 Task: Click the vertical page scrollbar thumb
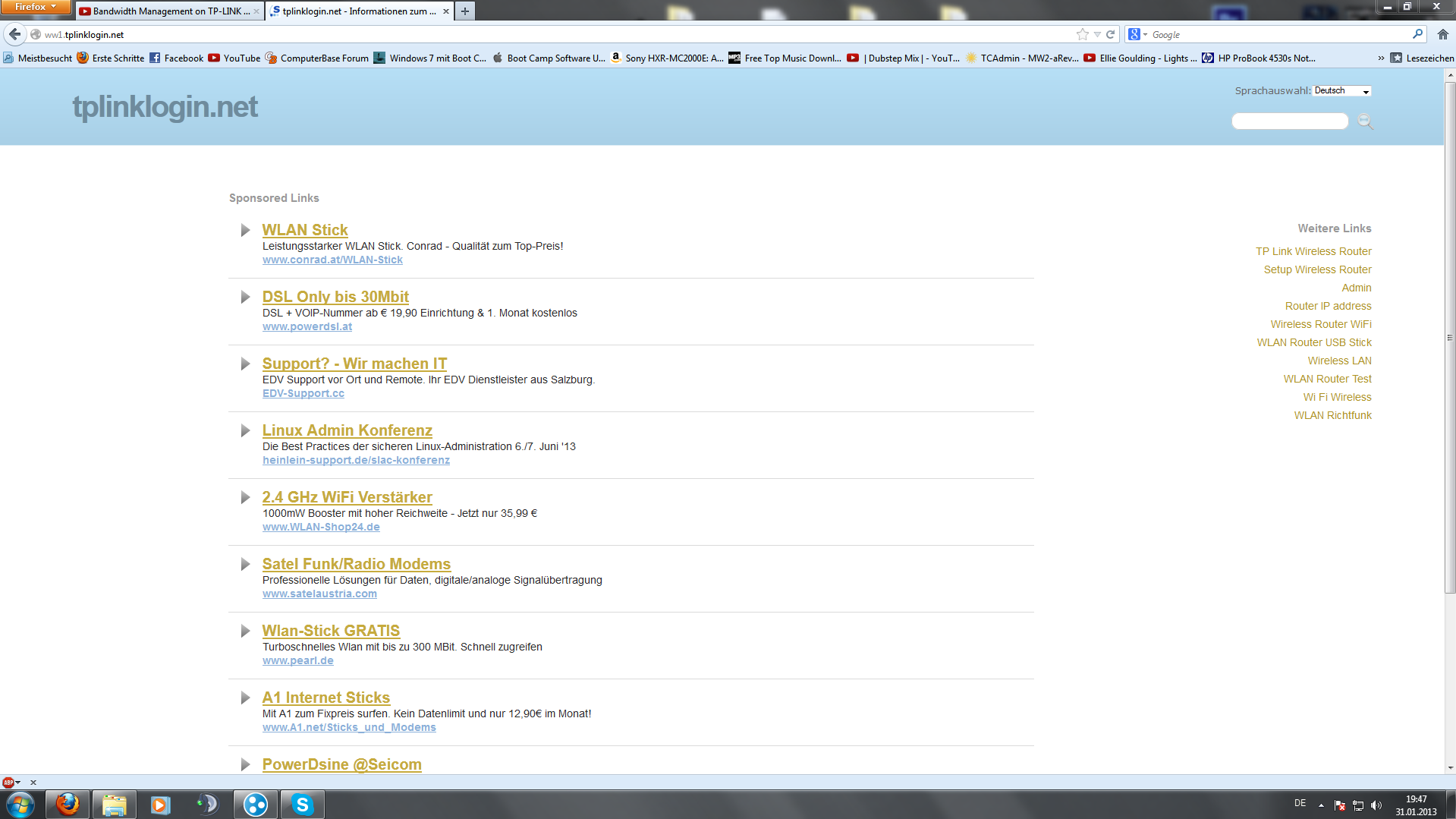1450,337
